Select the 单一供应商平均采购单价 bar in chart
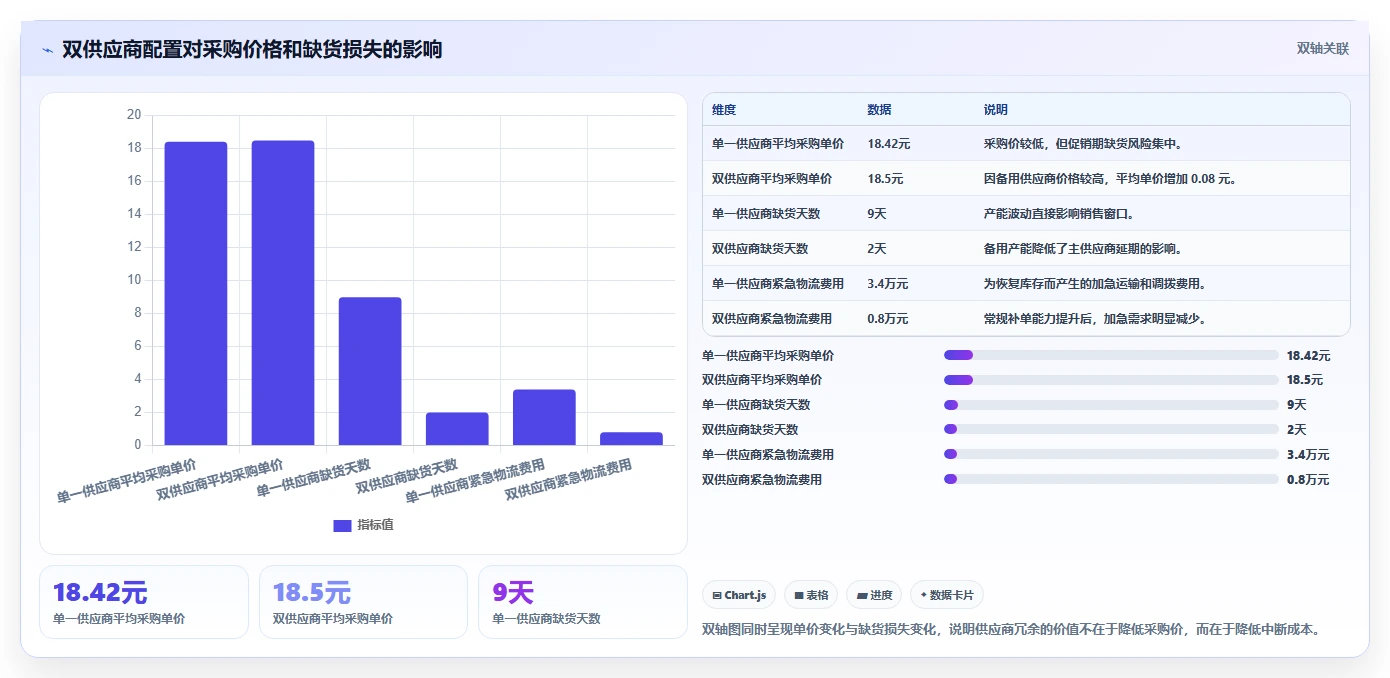The height and width of the screenshot is (678, 1390). point(196,293)
